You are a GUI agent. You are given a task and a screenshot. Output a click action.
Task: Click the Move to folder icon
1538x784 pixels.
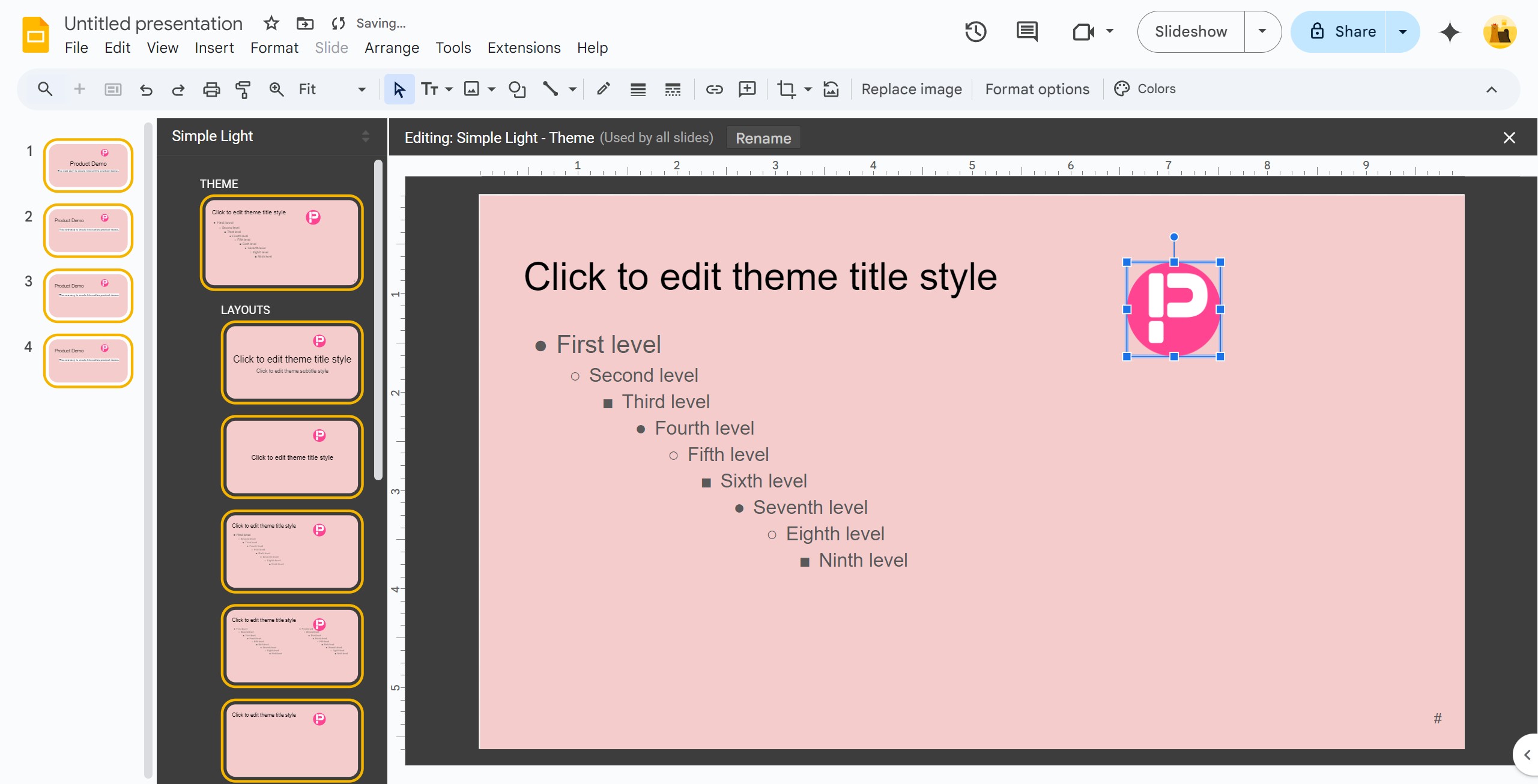click(305, 23)
